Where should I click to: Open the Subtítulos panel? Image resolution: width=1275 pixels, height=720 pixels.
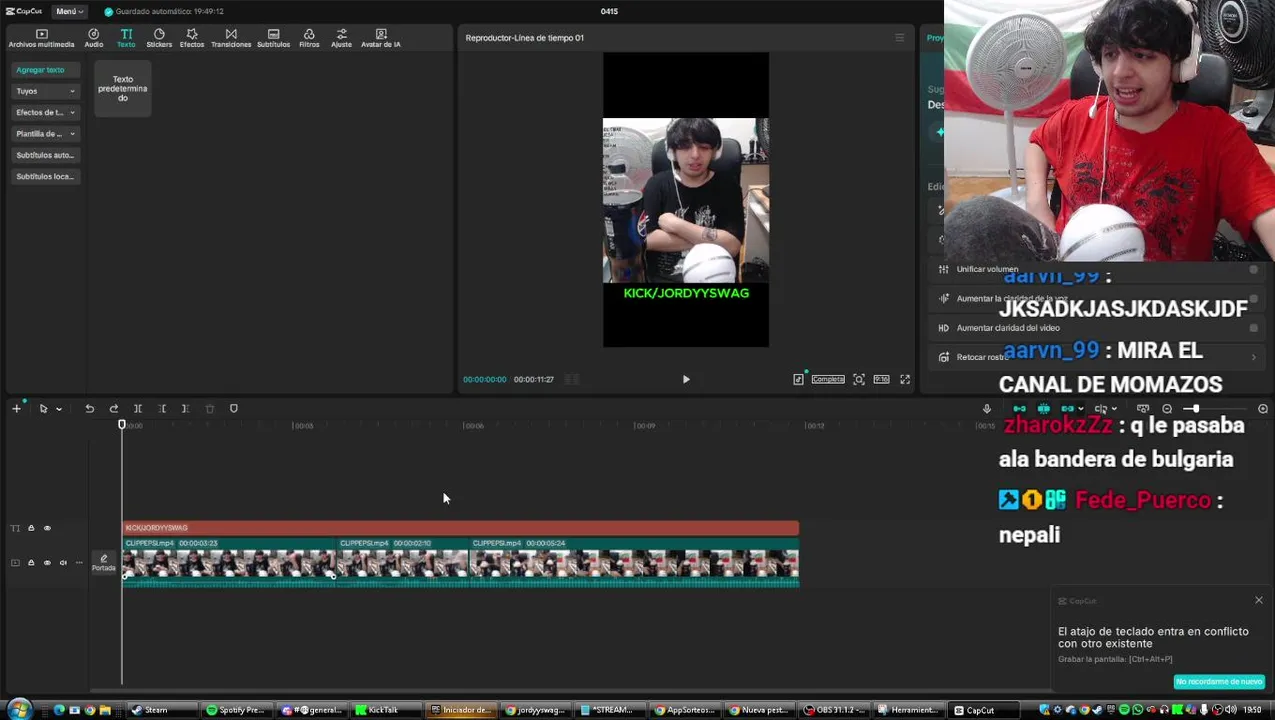(273, 38)
